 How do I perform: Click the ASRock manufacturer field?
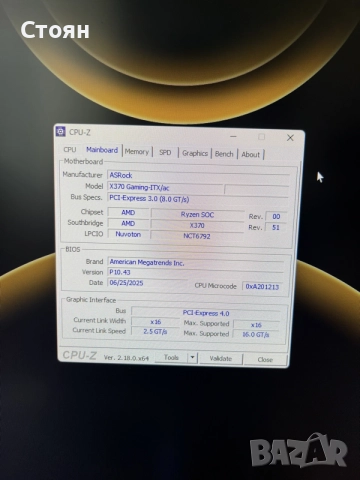click(x=198, y=176)
